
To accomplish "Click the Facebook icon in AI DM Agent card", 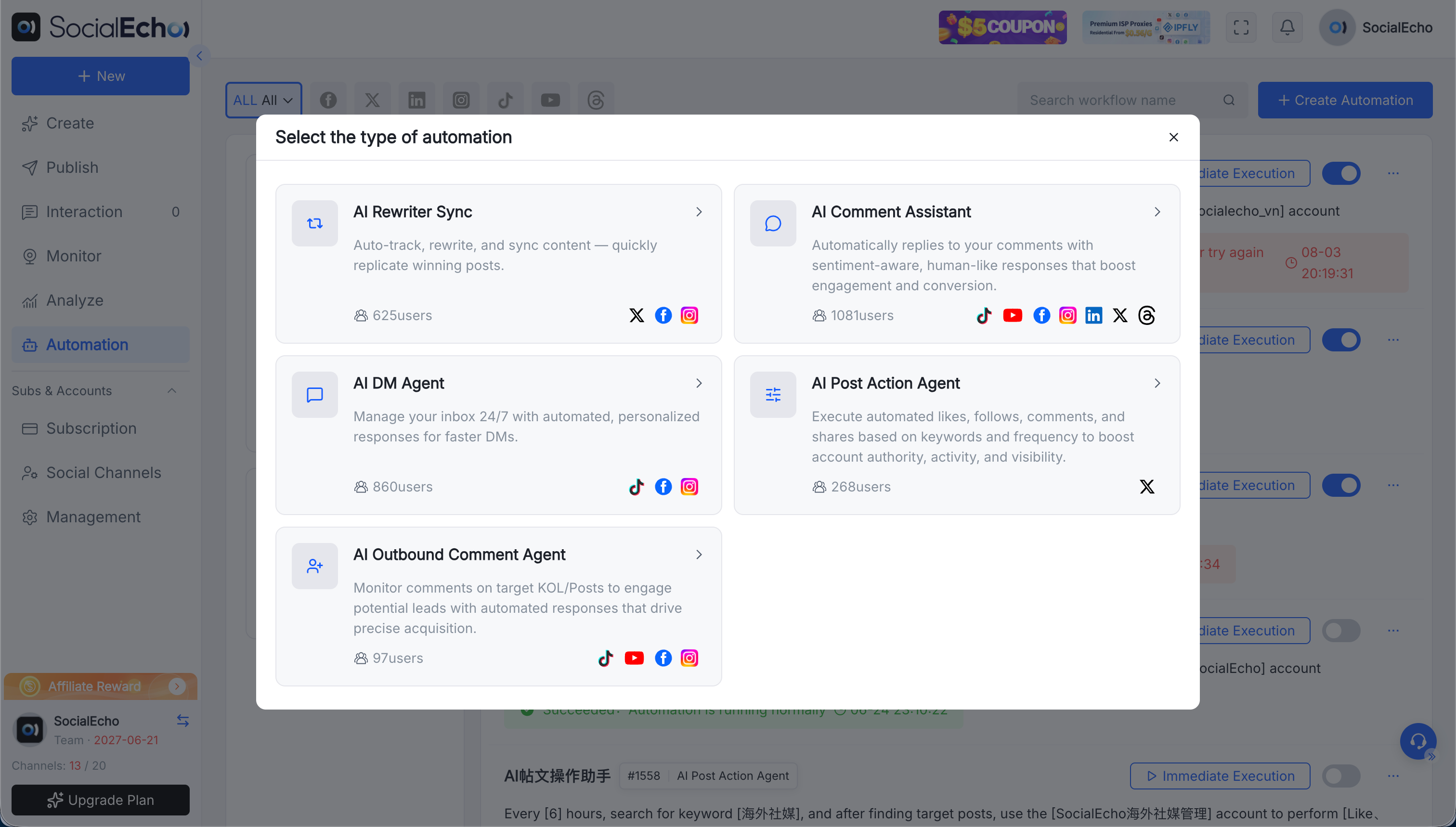I will coord(663,487).
